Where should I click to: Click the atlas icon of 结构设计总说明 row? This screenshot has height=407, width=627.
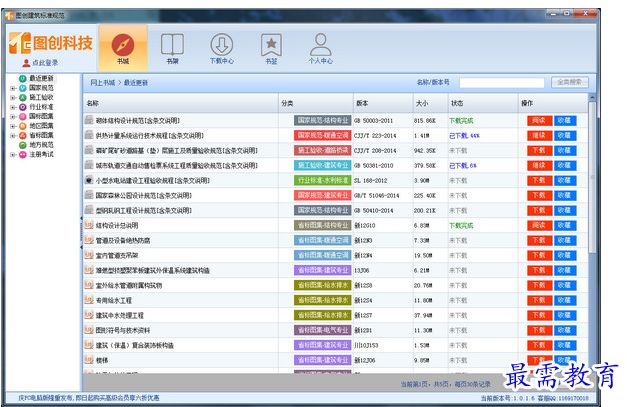[89, 225]
